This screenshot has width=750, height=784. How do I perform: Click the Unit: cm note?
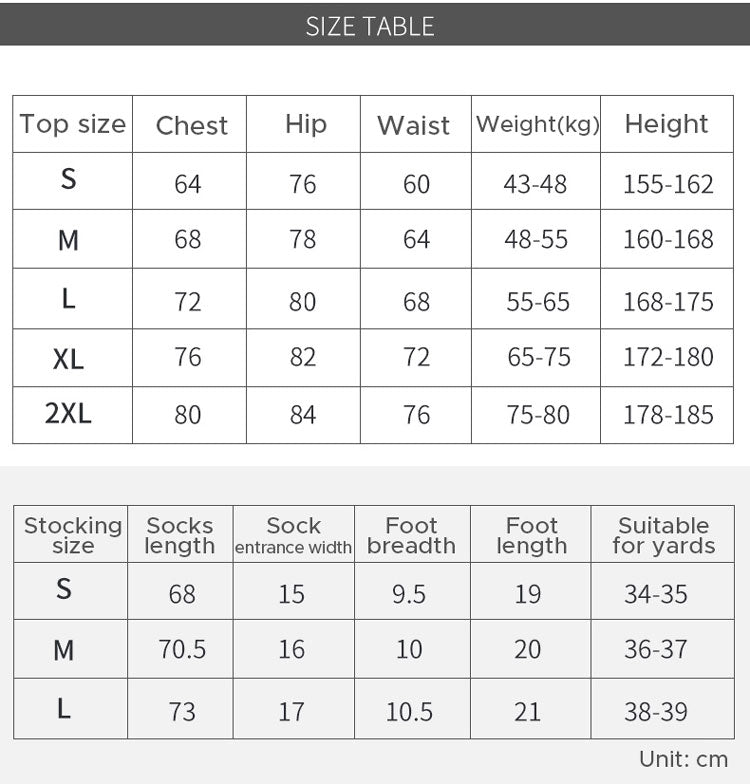(x=683, y=759)
